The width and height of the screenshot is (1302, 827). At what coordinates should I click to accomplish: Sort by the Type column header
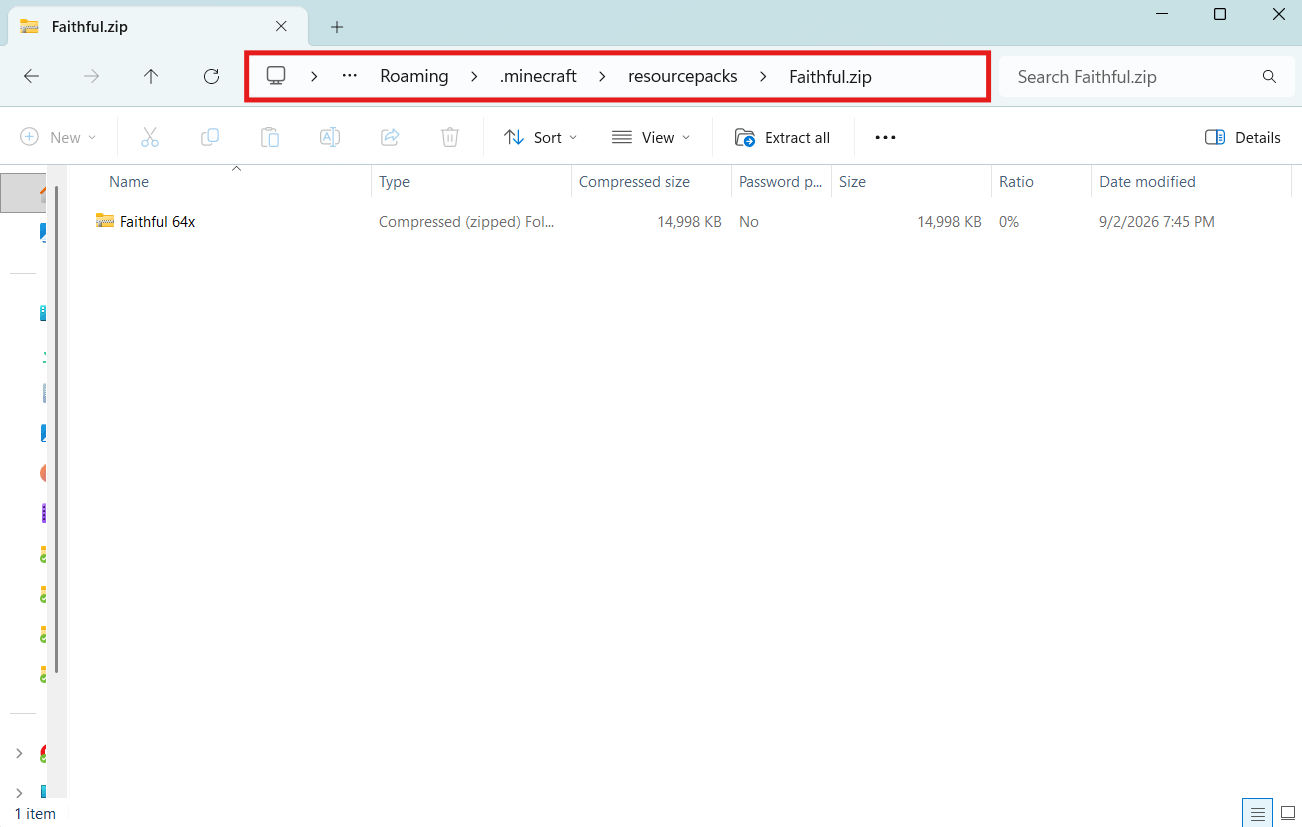pos(471,182)
